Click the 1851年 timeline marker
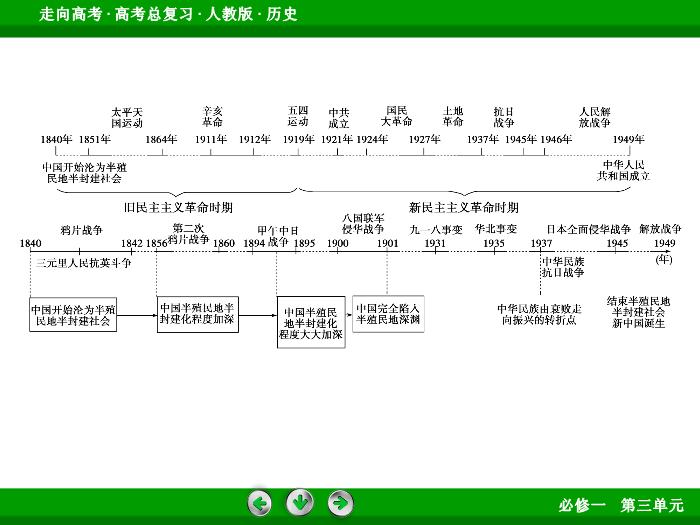This screenshot has width=700, height=525. [x=95, y=139]
